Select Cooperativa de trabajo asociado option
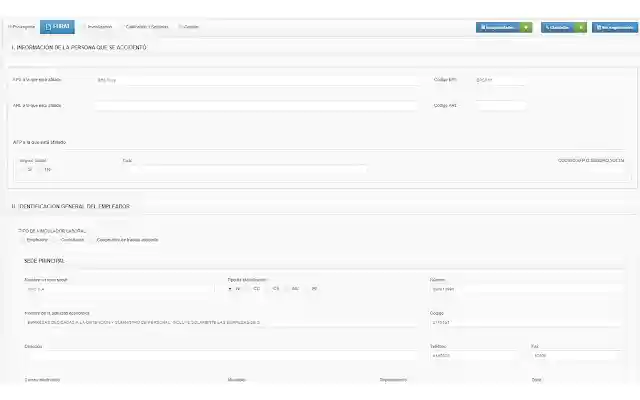Screen dimensions: 640x400 [x=93, y=240]
